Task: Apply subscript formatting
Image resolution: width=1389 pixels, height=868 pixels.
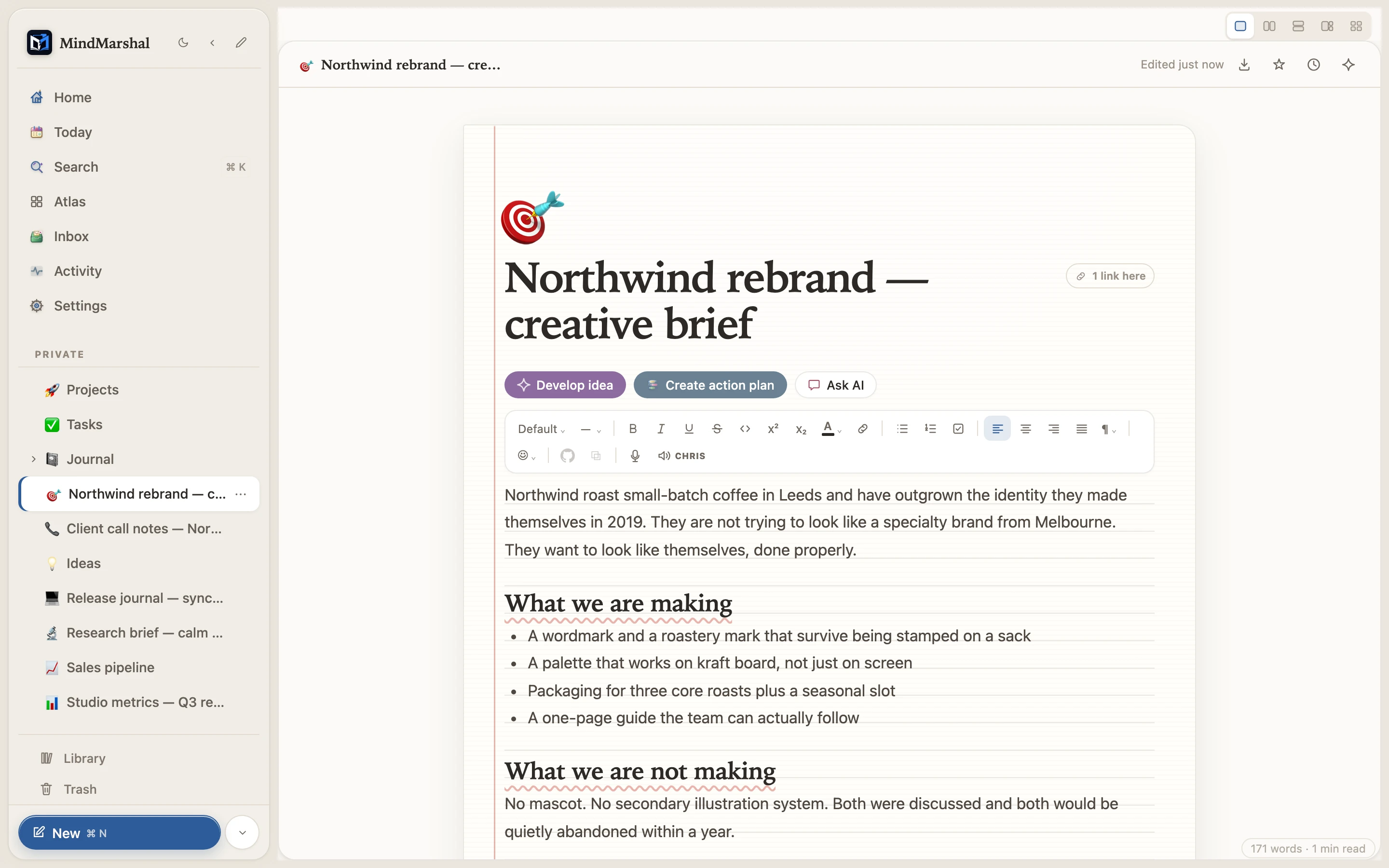Action: click(801, 429)
